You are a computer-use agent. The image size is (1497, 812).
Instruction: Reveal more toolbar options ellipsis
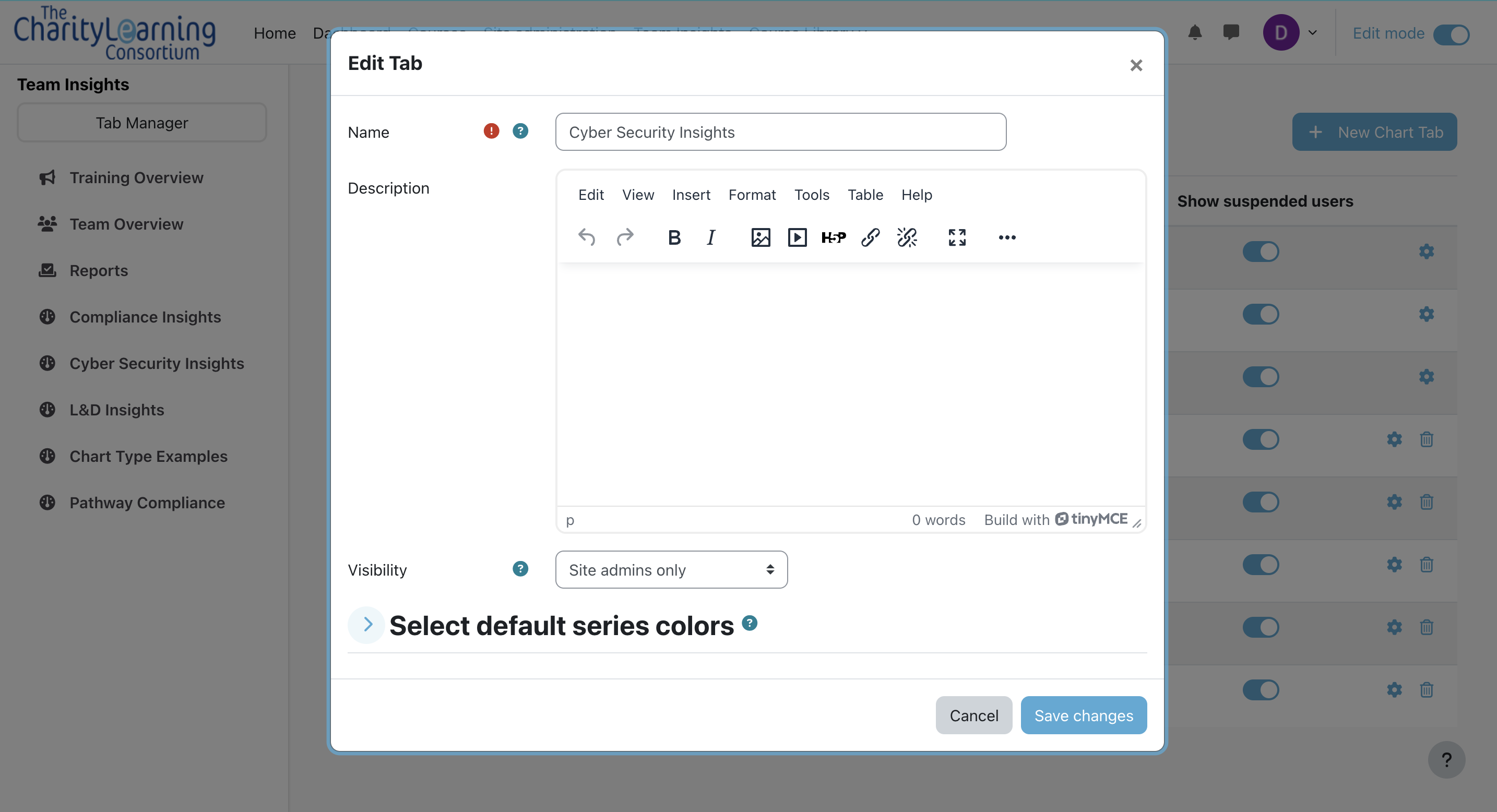1006,237
